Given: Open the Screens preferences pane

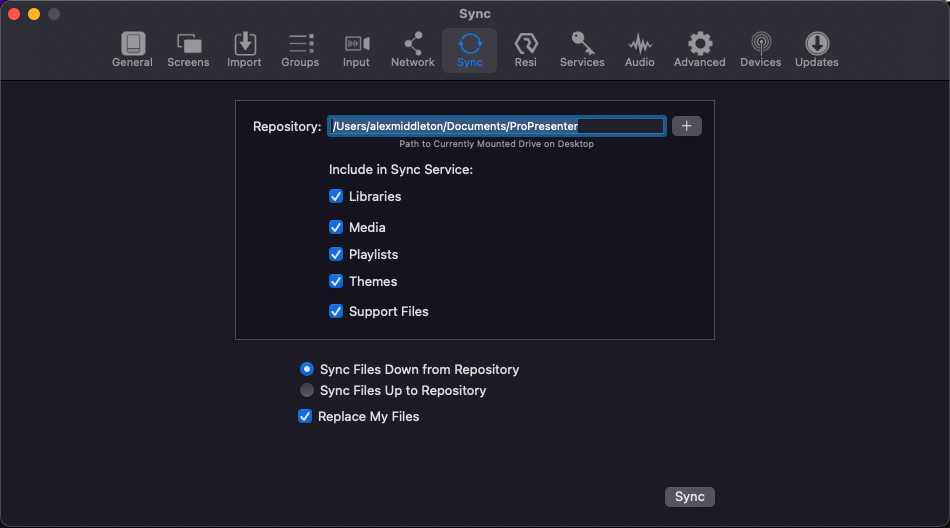Looking at the screenshot, I should (188, 50).
